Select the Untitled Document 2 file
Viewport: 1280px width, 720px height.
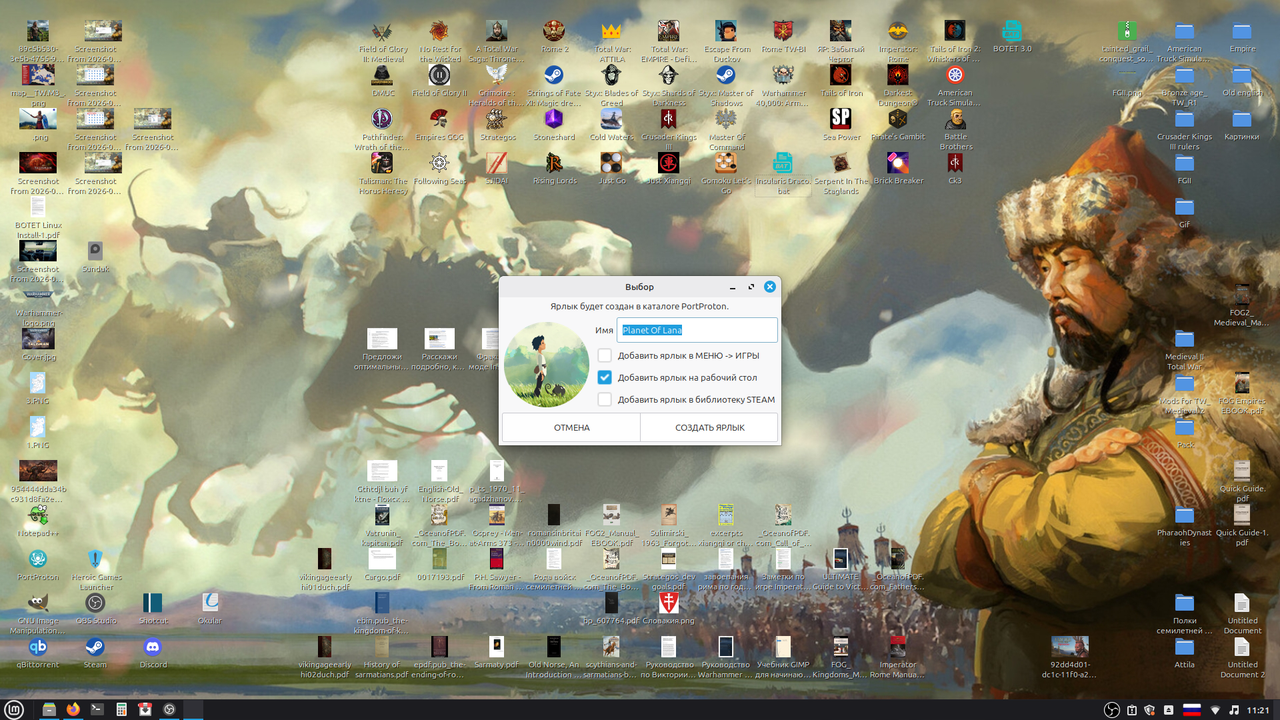pyautogui.click(x=1242, y=647)
